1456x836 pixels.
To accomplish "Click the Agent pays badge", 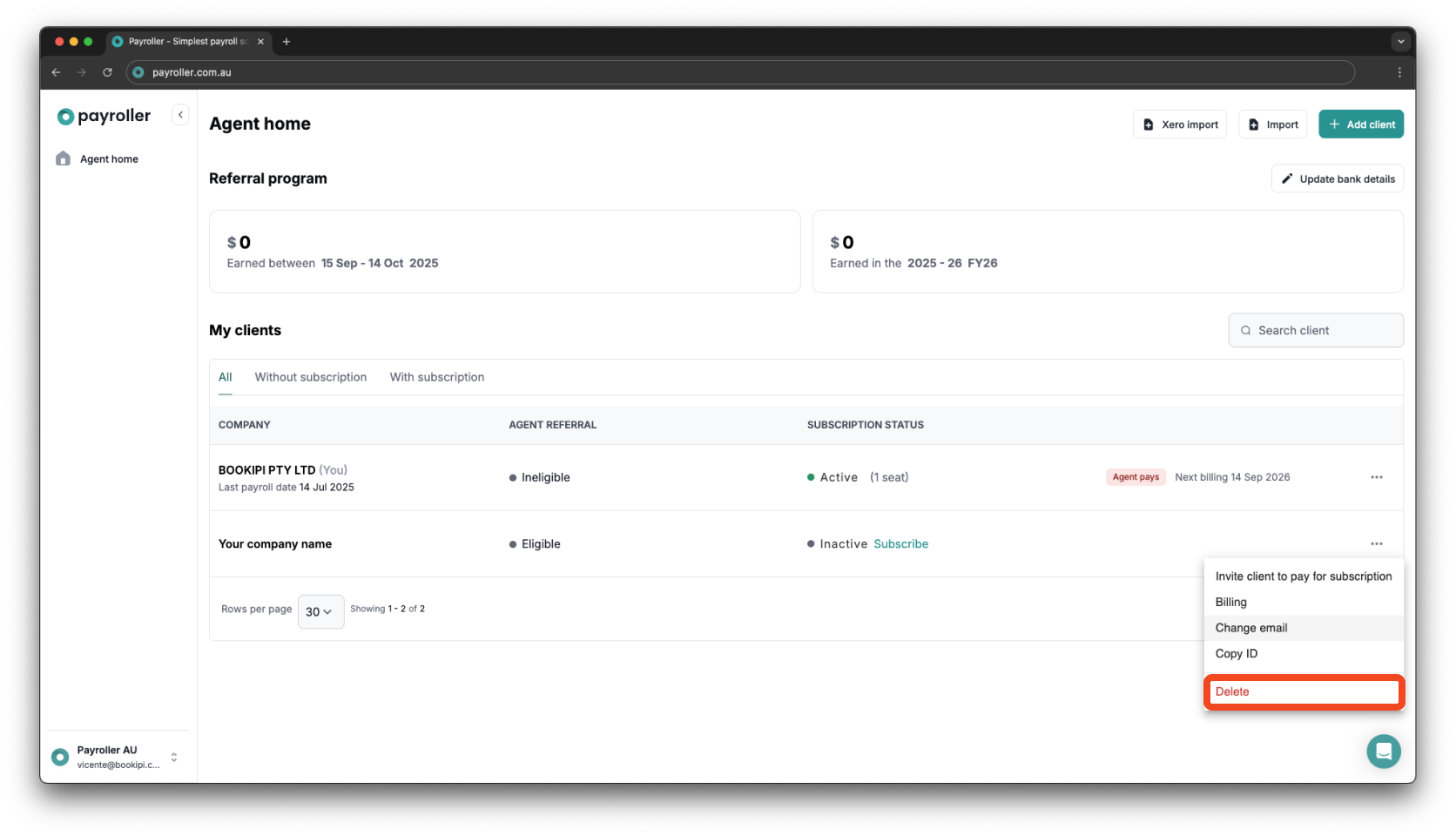I will point(1136,477).
